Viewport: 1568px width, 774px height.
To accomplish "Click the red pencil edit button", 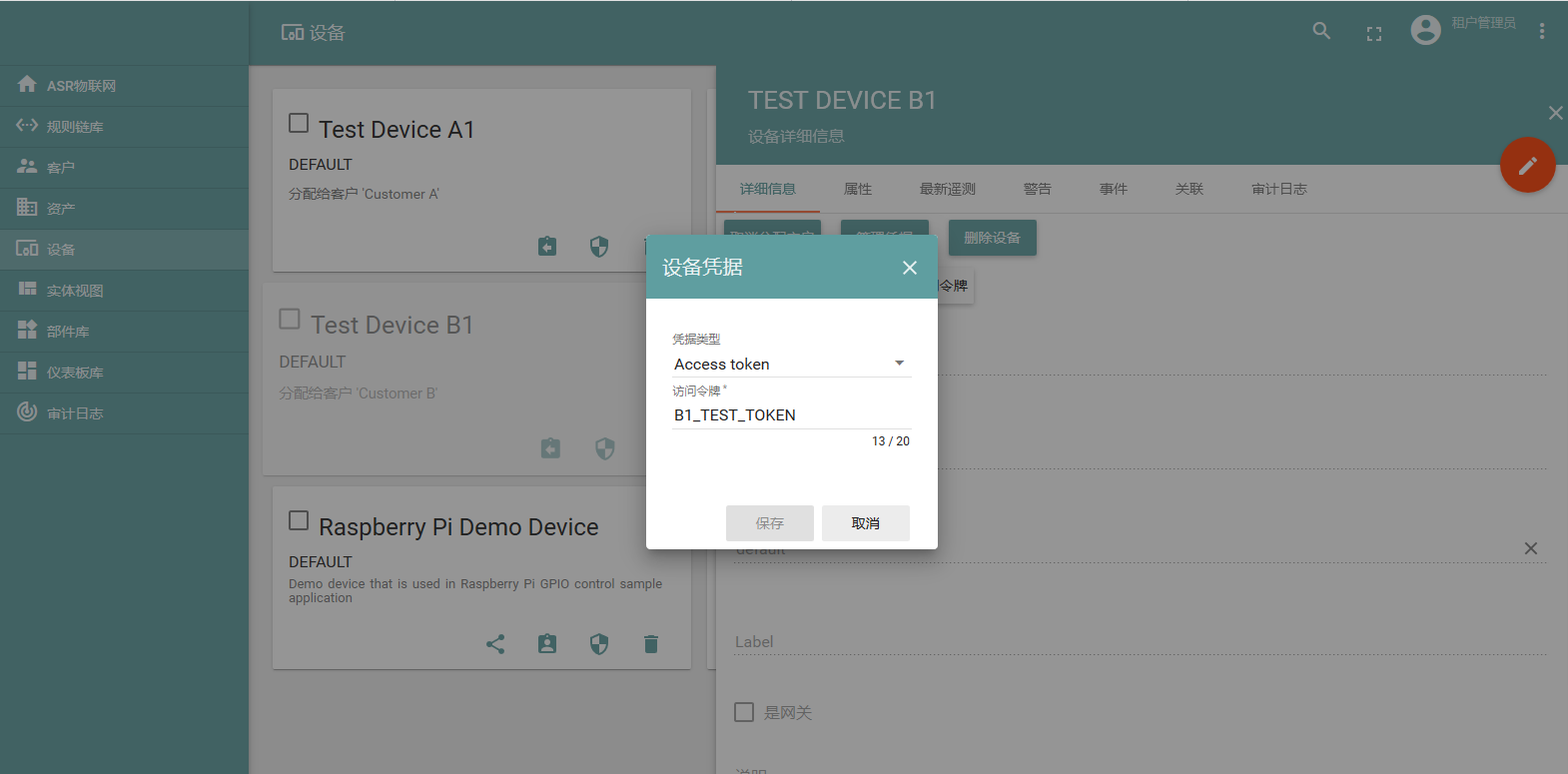I will click(x=1528, y=165).
